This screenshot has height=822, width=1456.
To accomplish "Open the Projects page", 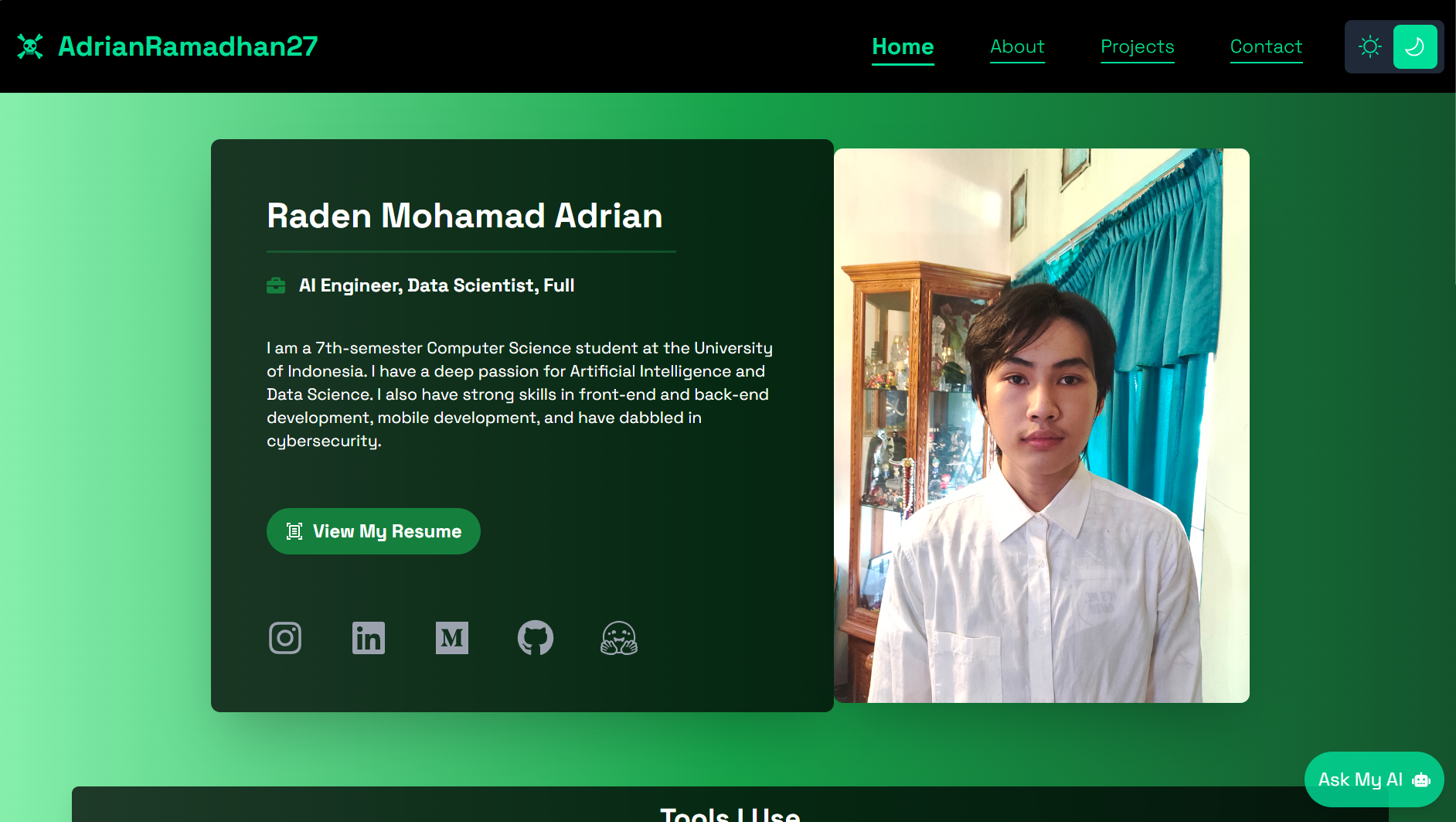I will click(1137, 46).
